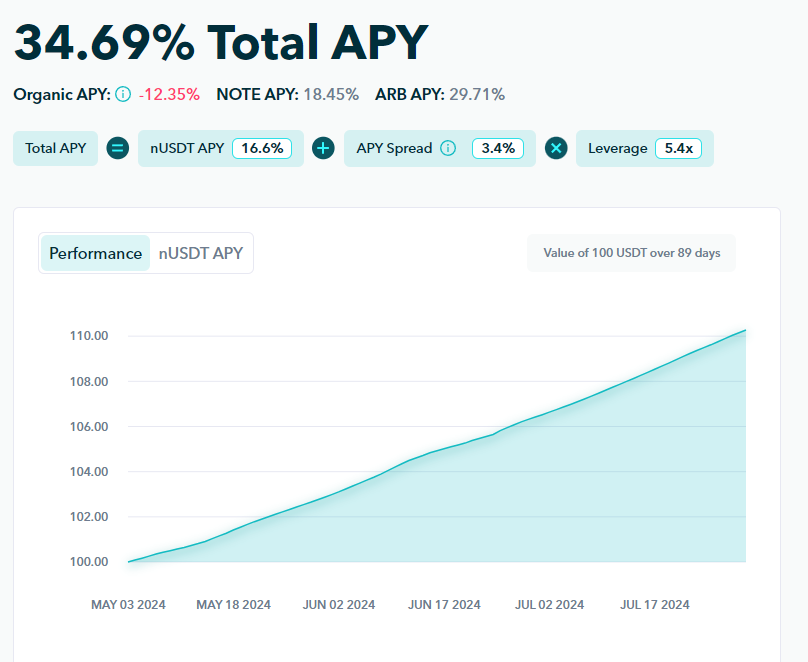
Task: Click the negative Organic APY percentage
Action: 169,95
